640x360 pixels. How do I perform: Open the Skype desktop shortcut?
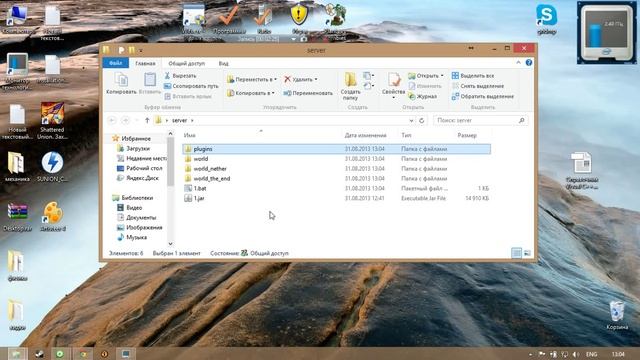[x=546, y=19]
